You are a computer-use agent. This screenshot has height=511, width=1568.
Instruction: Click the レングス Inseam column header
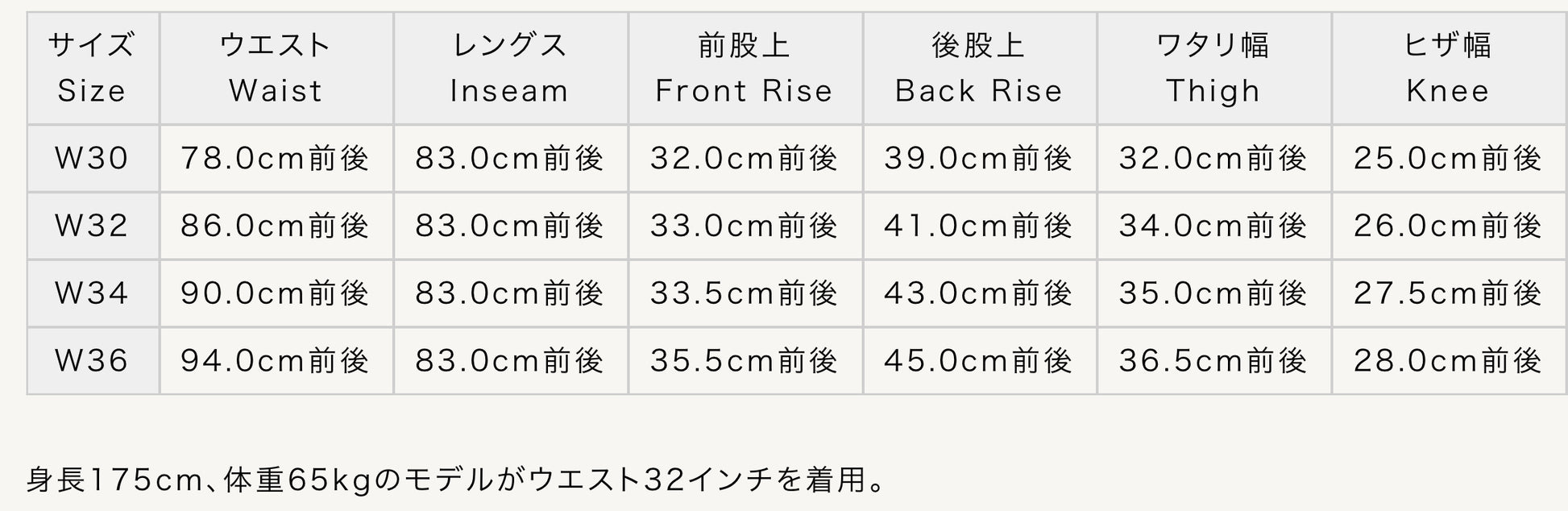510,68
